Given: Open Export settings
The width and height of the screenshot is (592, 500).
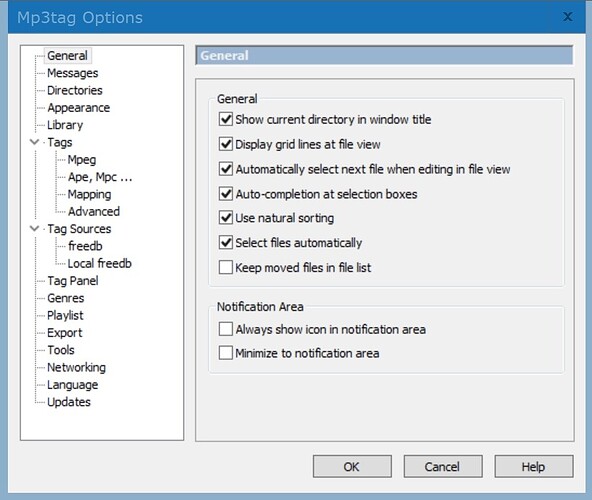Looking at the screenshot, I should tap(65, 333).
